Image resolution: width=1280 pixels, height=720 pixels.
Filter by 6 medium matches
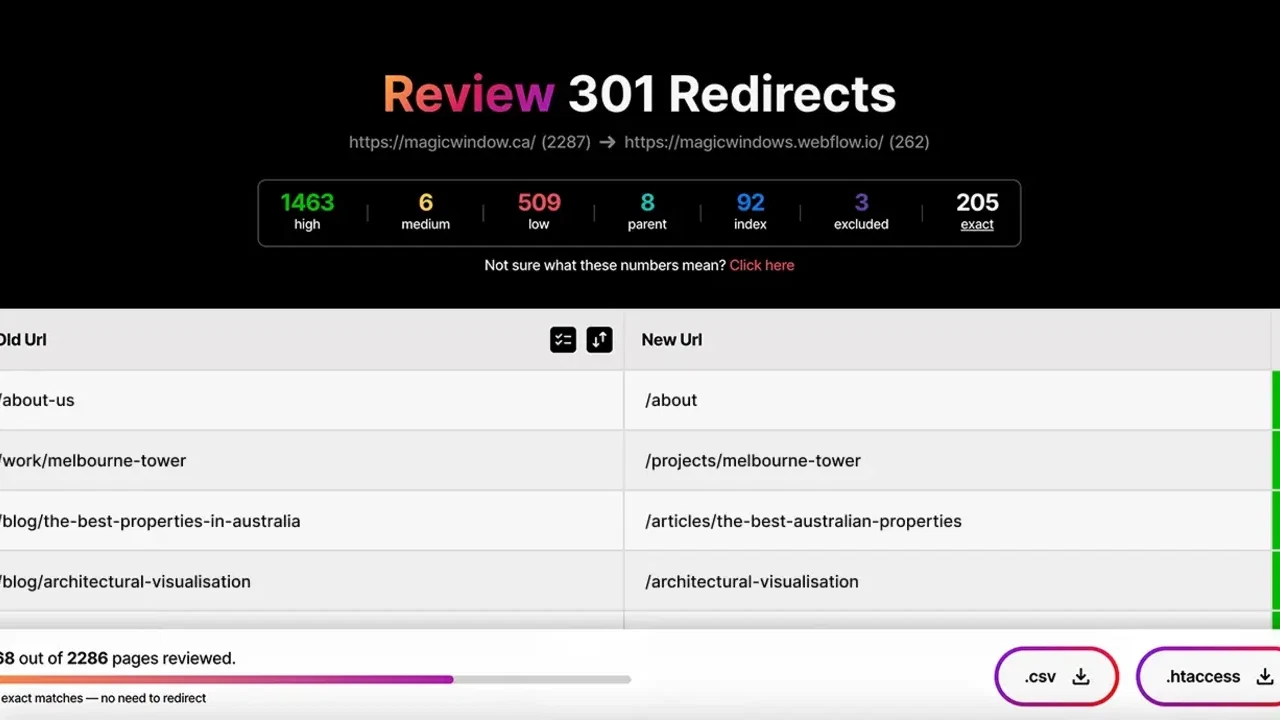[x=425, y=212]
